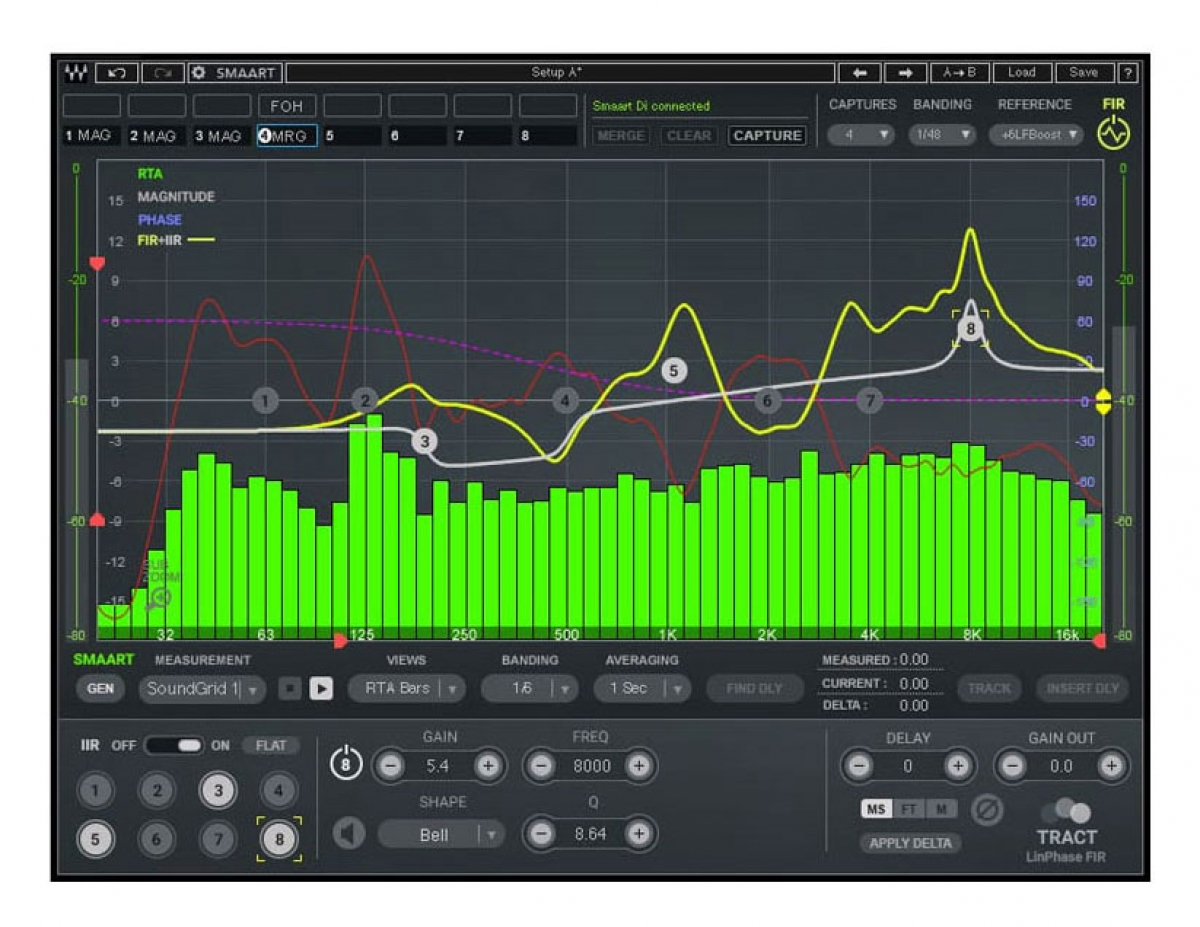The width and height of the screenshot is (1200, 927).
Task: Enable IIR band 4 button
Action: [279, 792]
